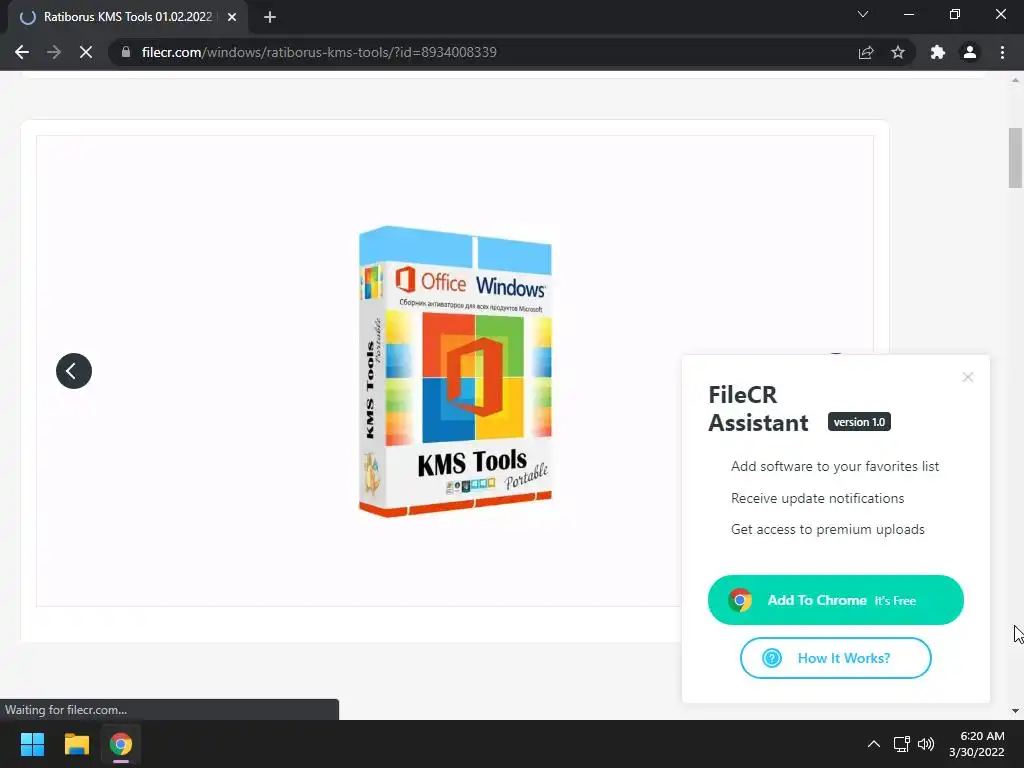Click the scrollbar up arrow

(1015, 80)
